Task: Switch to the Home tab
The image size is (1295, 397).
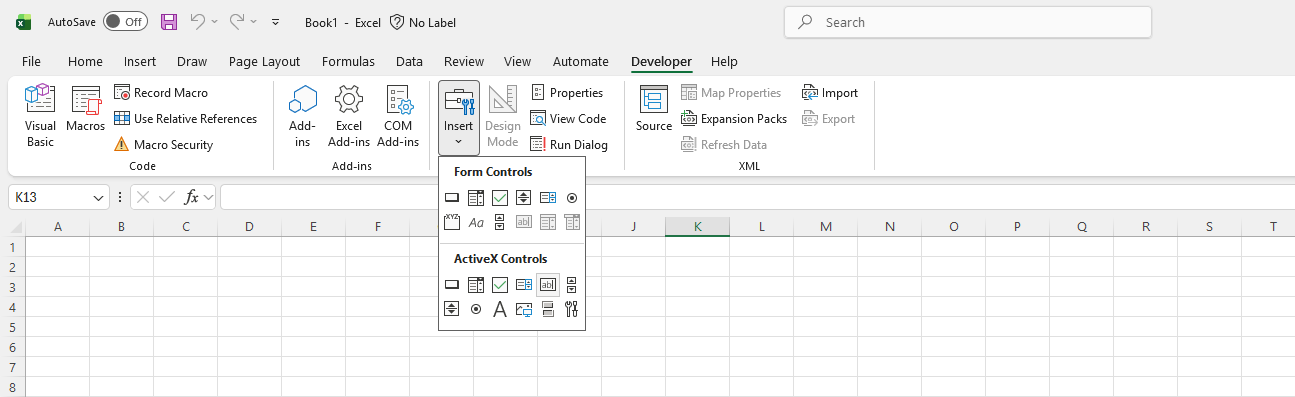Action: click(85, 61)
